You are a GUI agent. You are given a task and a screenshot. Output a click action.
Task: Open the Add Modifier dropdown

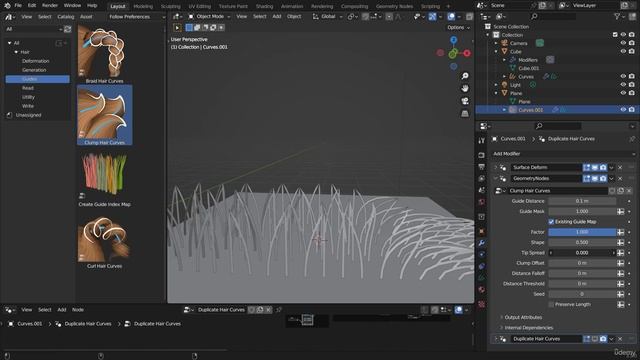point(563,154)
